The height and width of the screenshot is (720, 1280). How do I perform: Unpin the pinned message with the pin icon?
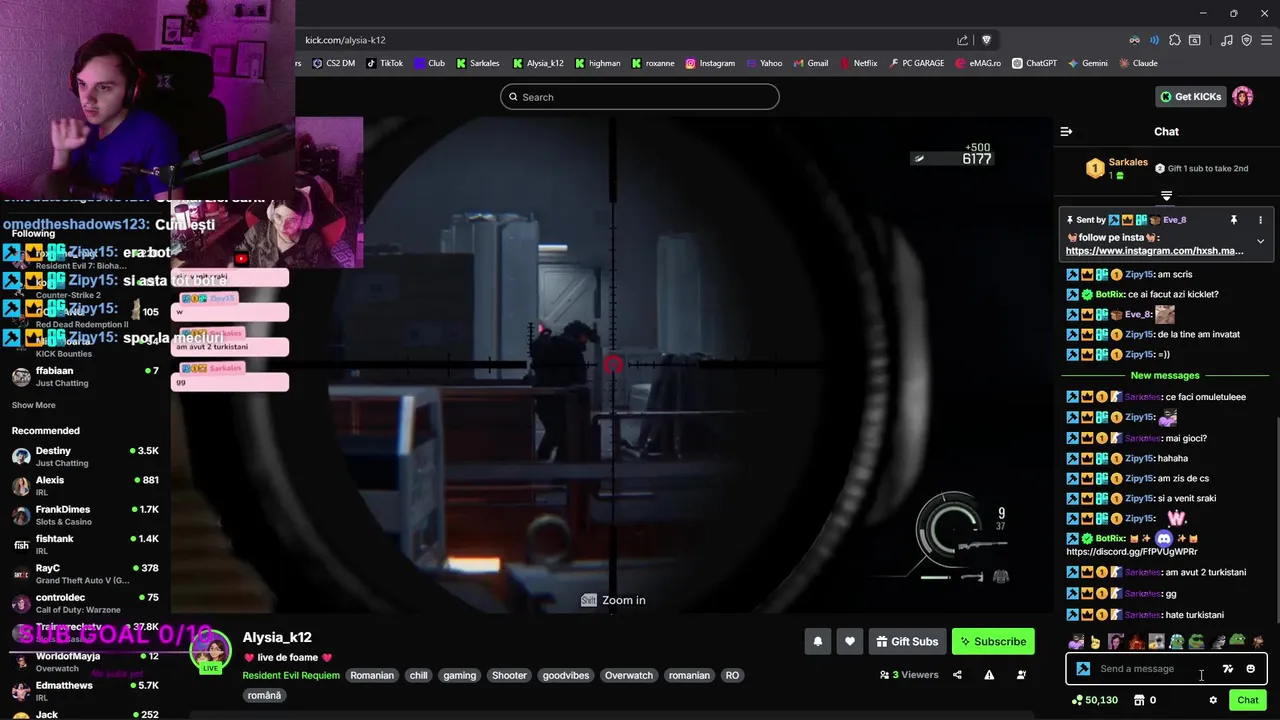click(x=1233, y=220)
